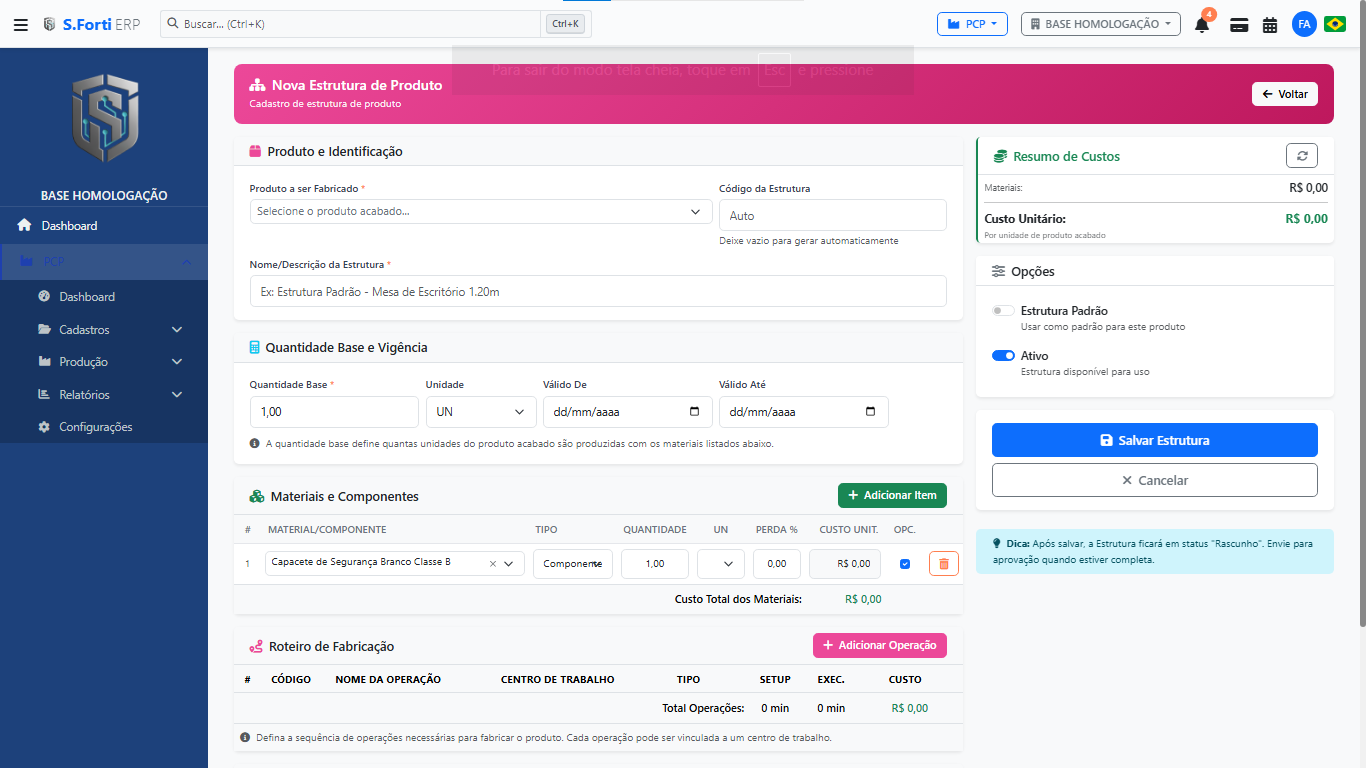Open the Válido De date picker icon

point(695,412)
